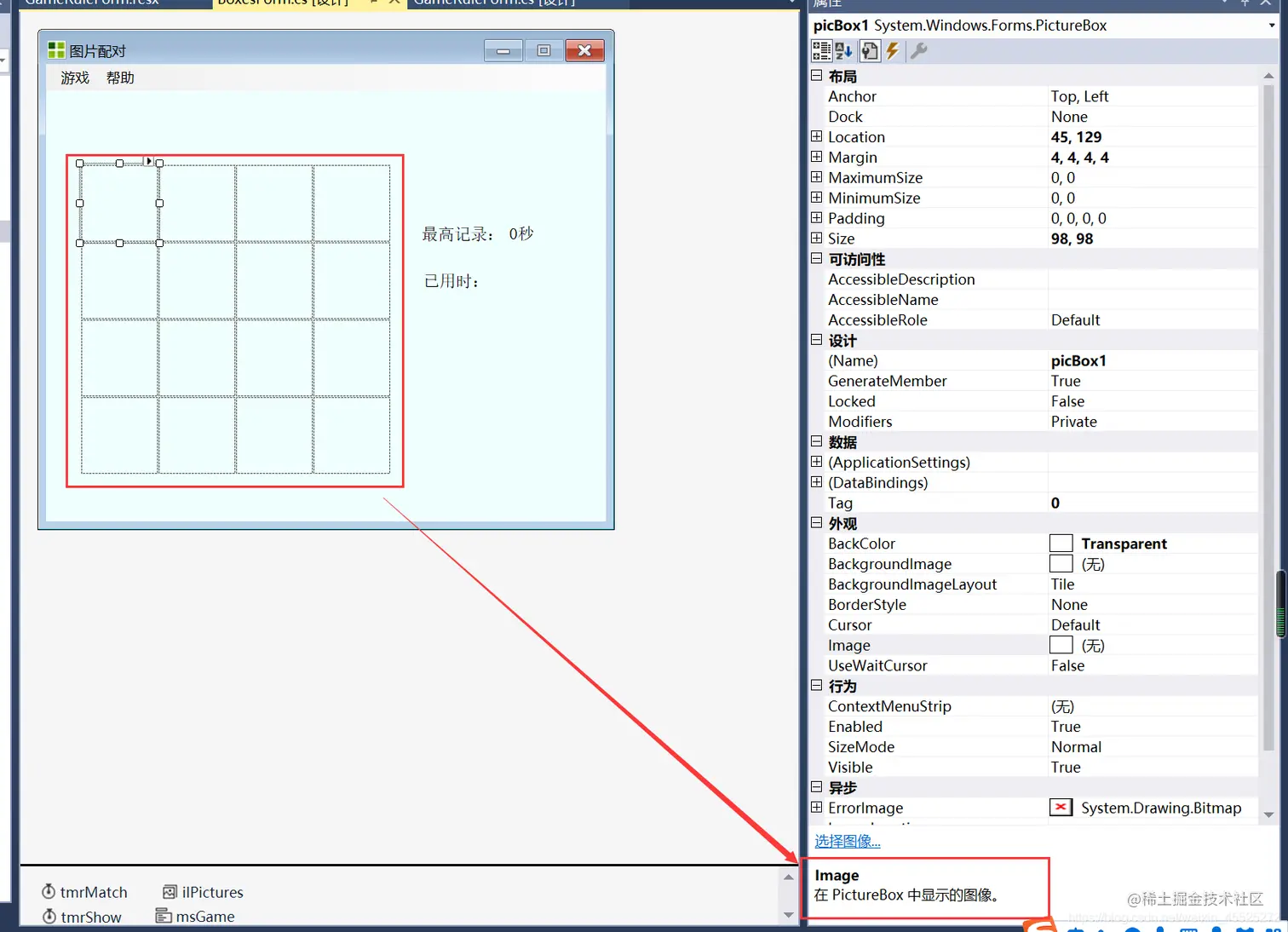The height and width of the screenshot is (932, 1288).
Task: Expand the Margin property
Action: click(816, 157)
